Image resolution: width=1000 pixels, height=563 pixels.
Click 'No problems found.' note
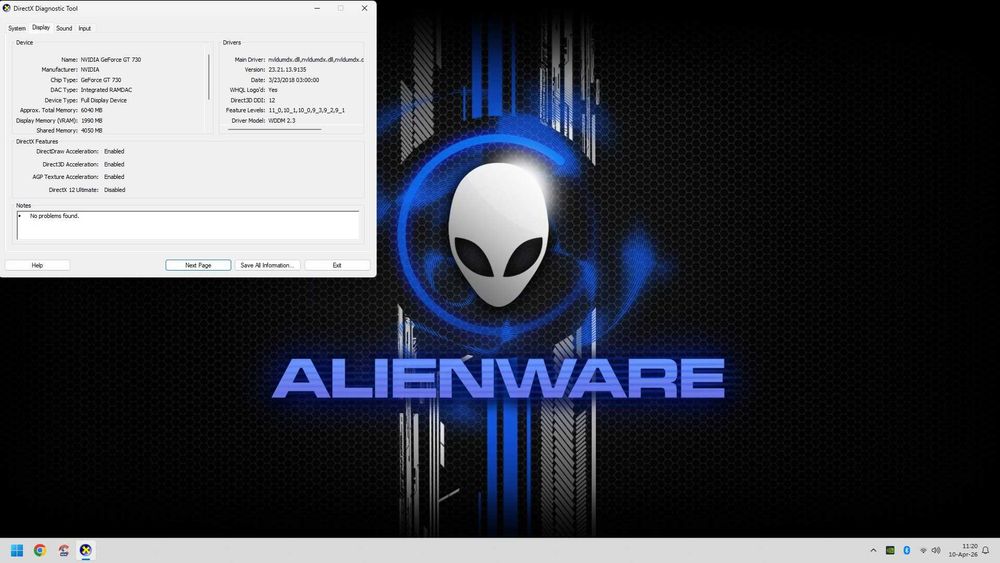point(54,216)
